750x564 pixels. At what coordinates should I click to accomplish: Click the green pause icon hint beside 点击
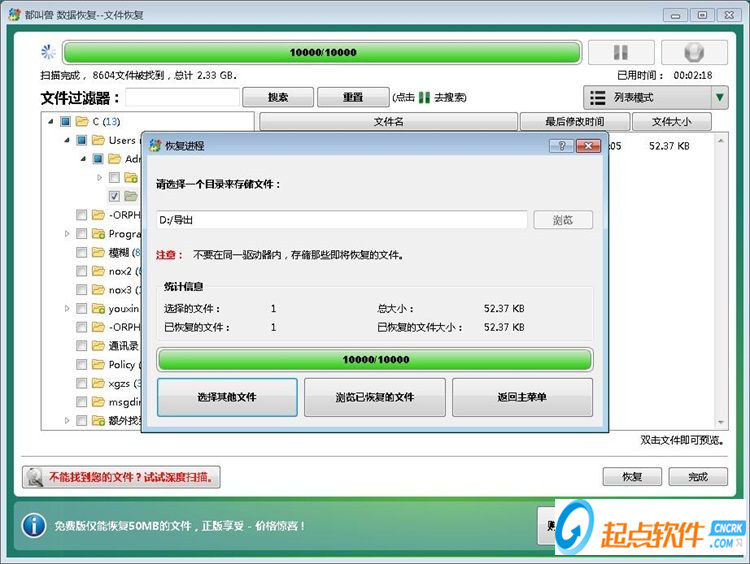pyautogui.click(x=424, y=98)
